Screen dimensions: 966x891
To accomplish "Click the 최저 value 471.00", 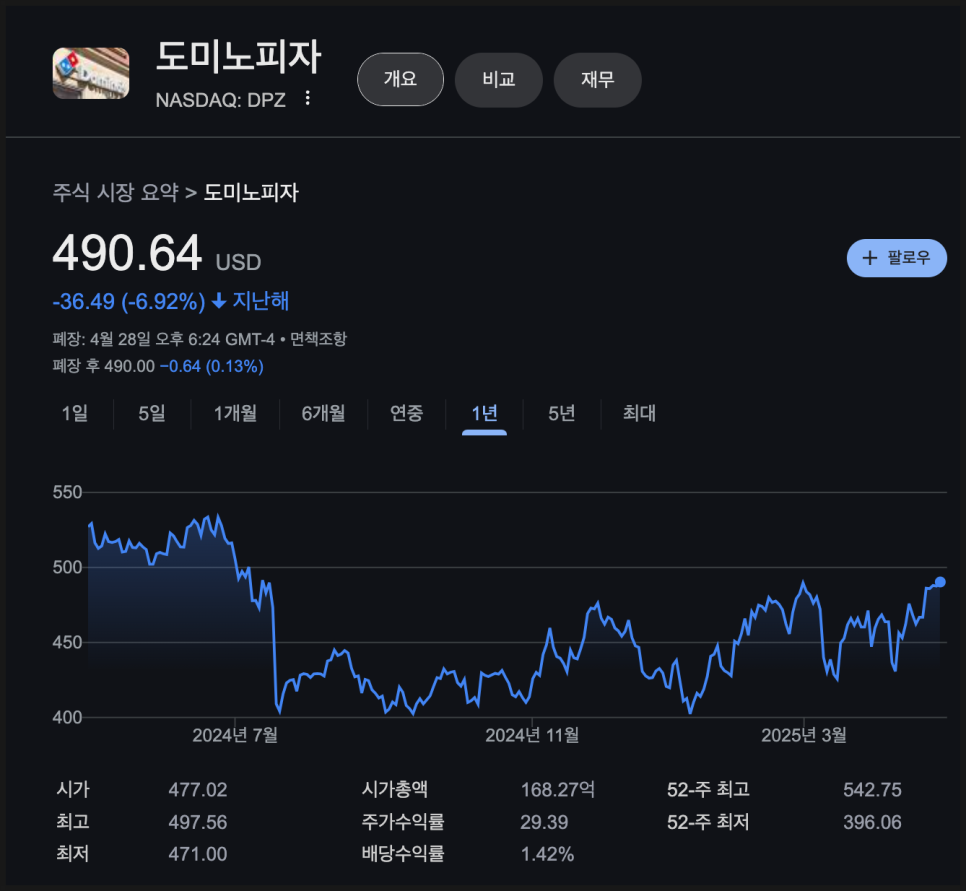I will click(x=198, y=854).
